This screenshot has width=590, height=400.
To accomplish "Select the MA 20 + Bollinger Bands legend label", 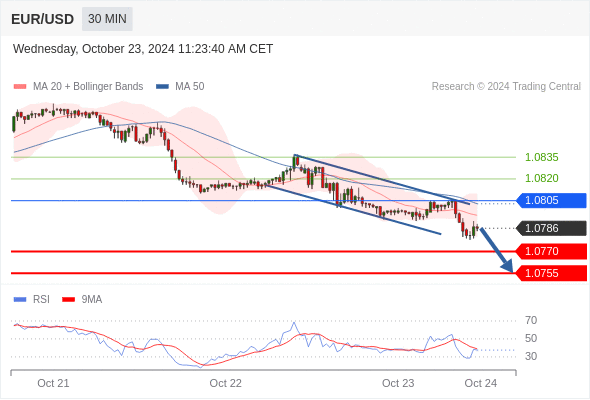I will coord(88,87).
